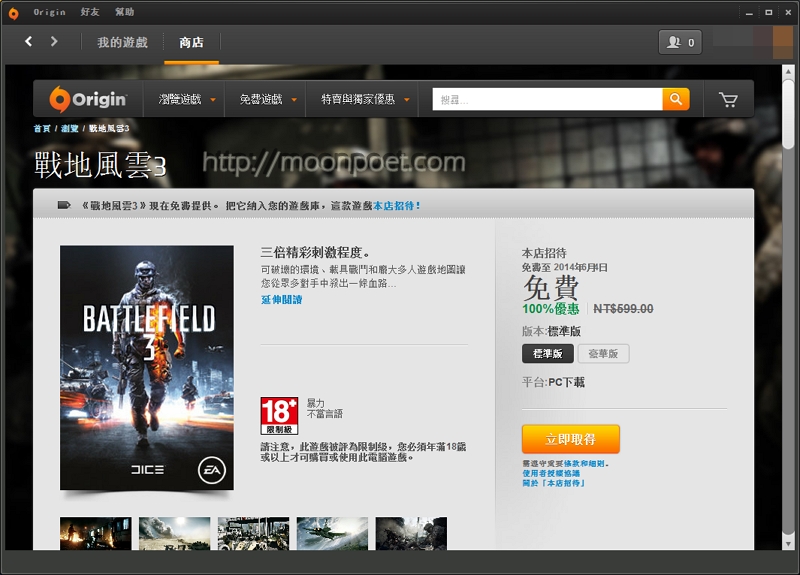Click into the search input field
Screen dimensions: 800x575
point(547,99)
